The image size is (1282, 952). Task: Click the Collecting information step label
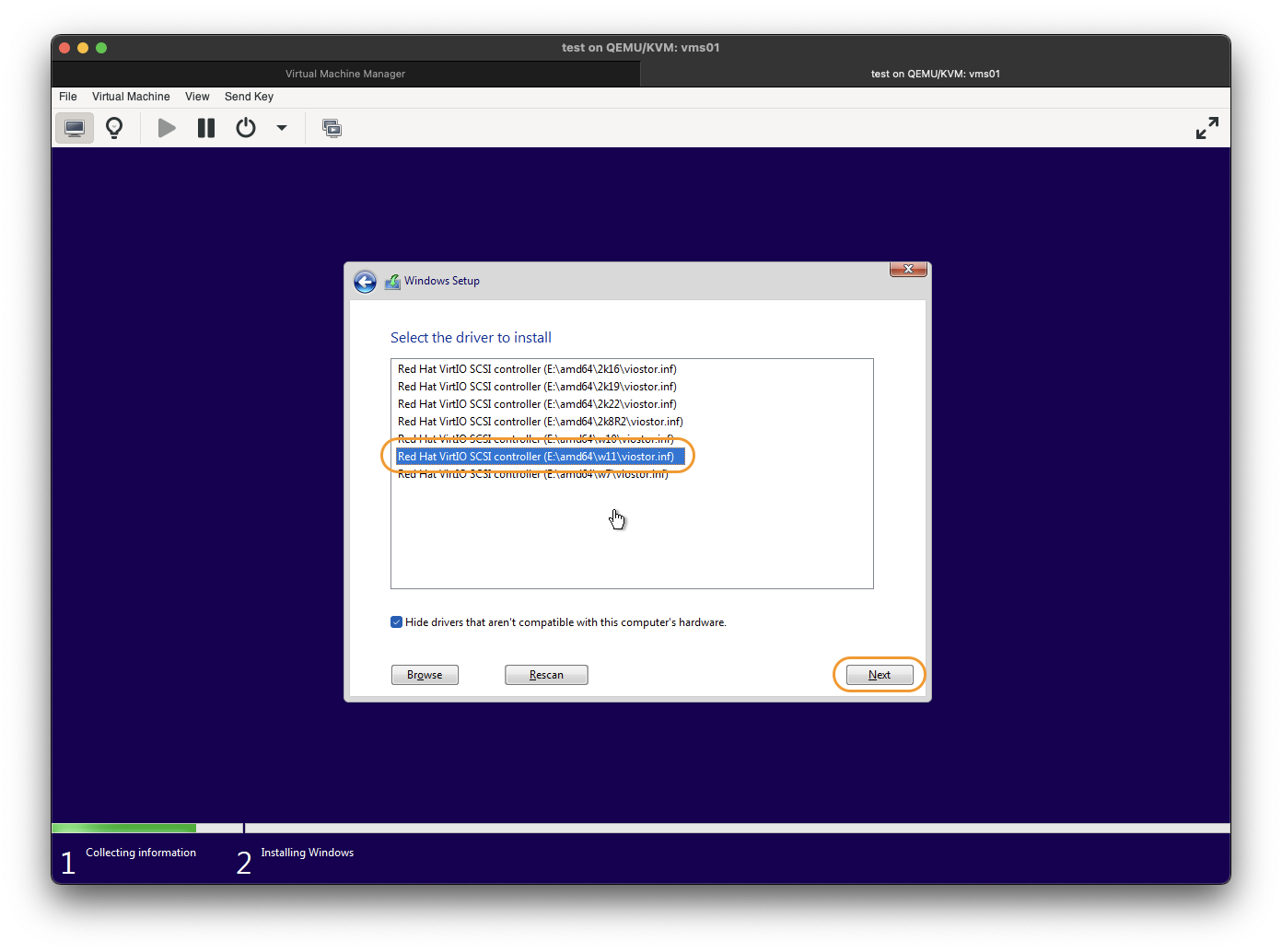(x=141, y=853)
